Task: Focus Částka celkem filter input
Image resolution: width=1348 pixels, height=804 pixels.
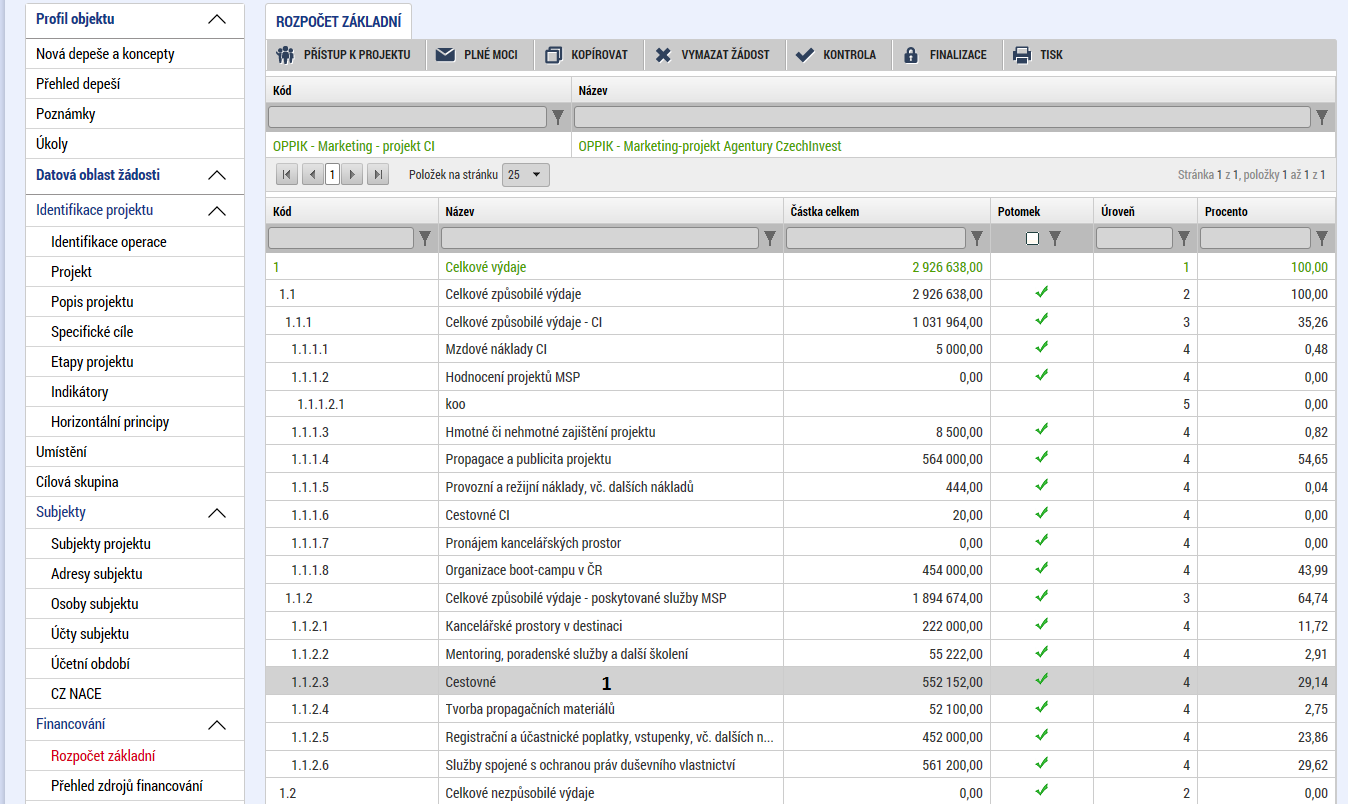Action: point(876,238)
